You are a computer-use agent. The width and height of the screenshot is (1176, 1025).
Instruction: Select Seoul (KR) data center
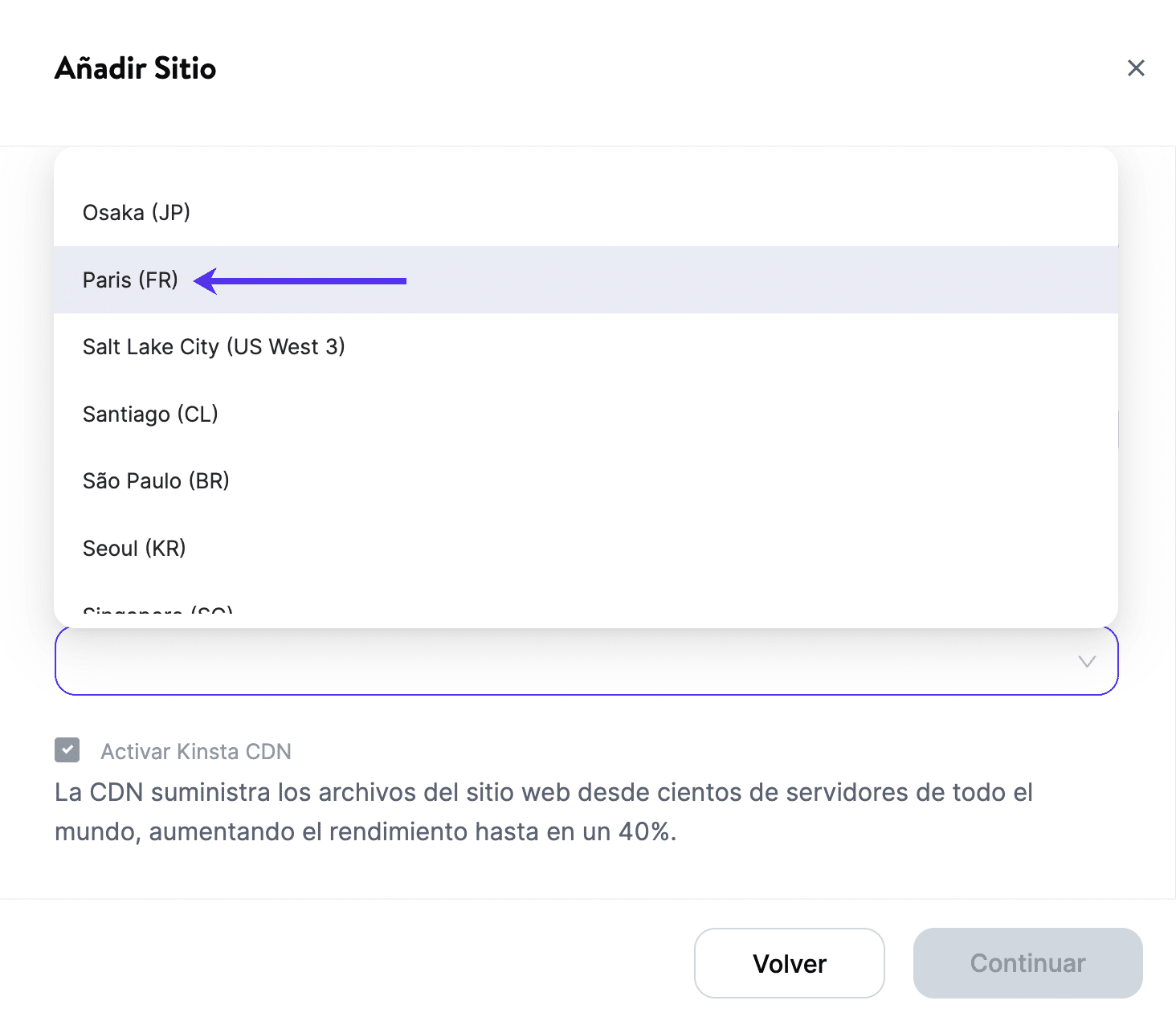(x=134, y=549)
